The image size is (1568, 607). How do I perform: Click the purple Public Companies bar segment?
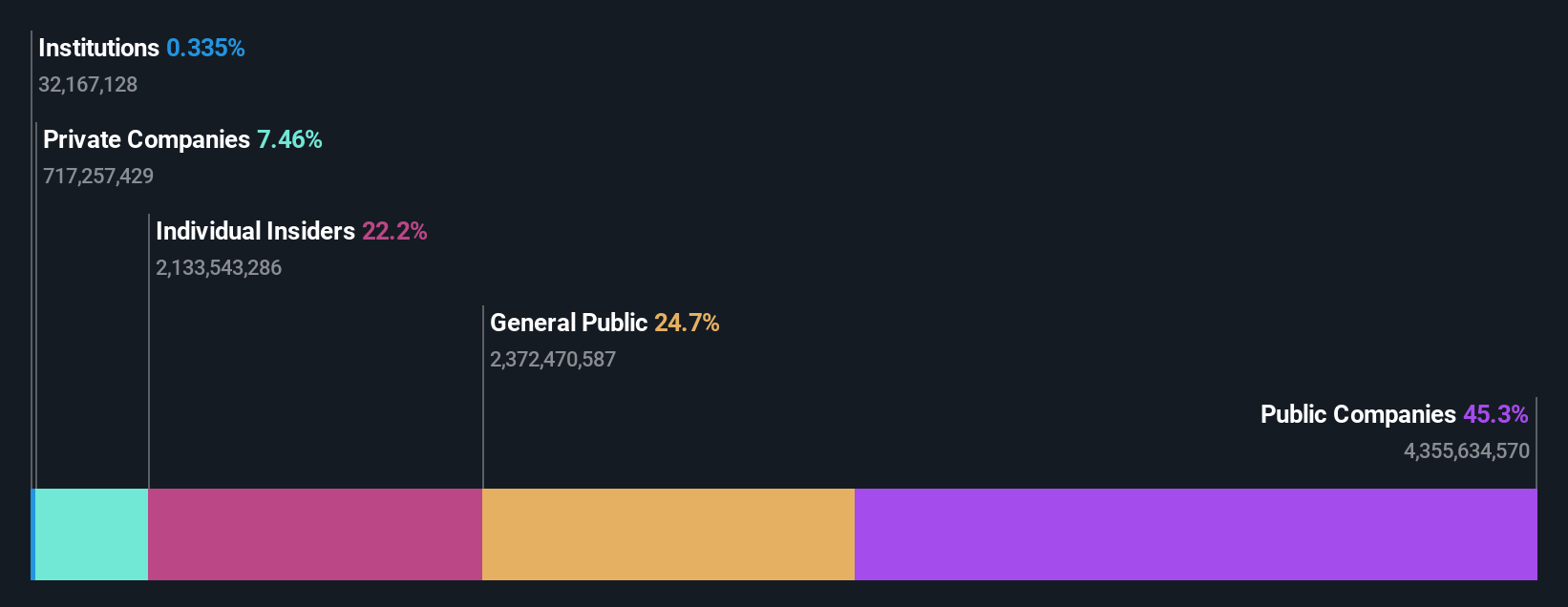tap(1196, 534)
